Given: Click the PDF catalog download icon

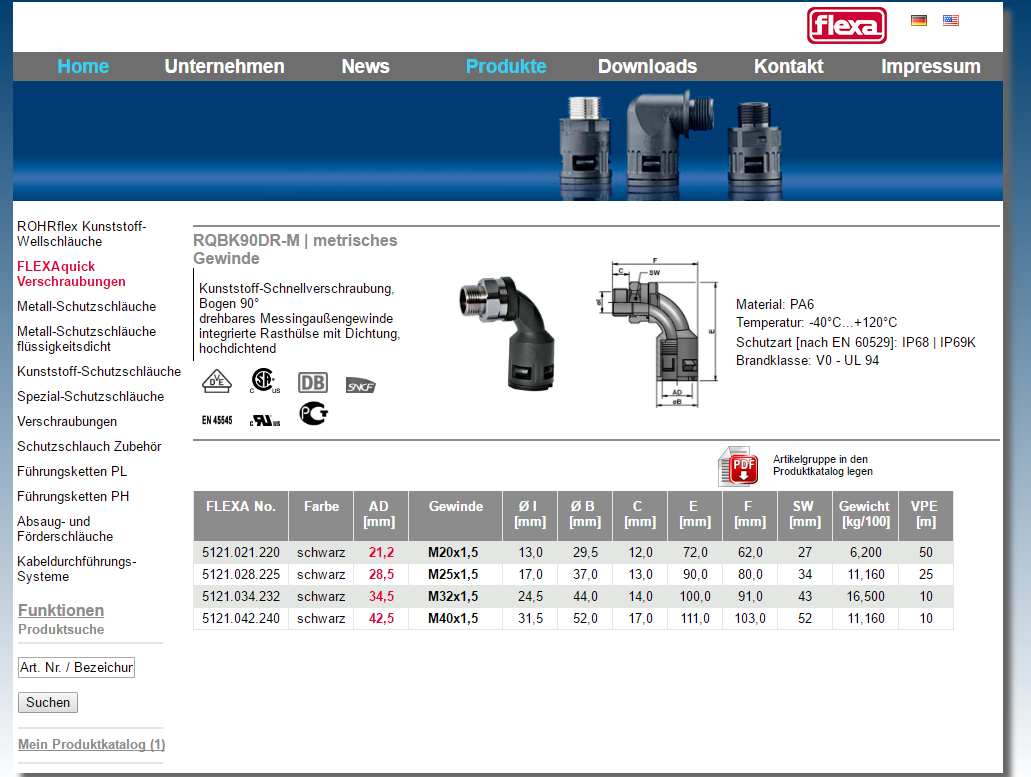Looking at the screenshot, I should 739,466.
